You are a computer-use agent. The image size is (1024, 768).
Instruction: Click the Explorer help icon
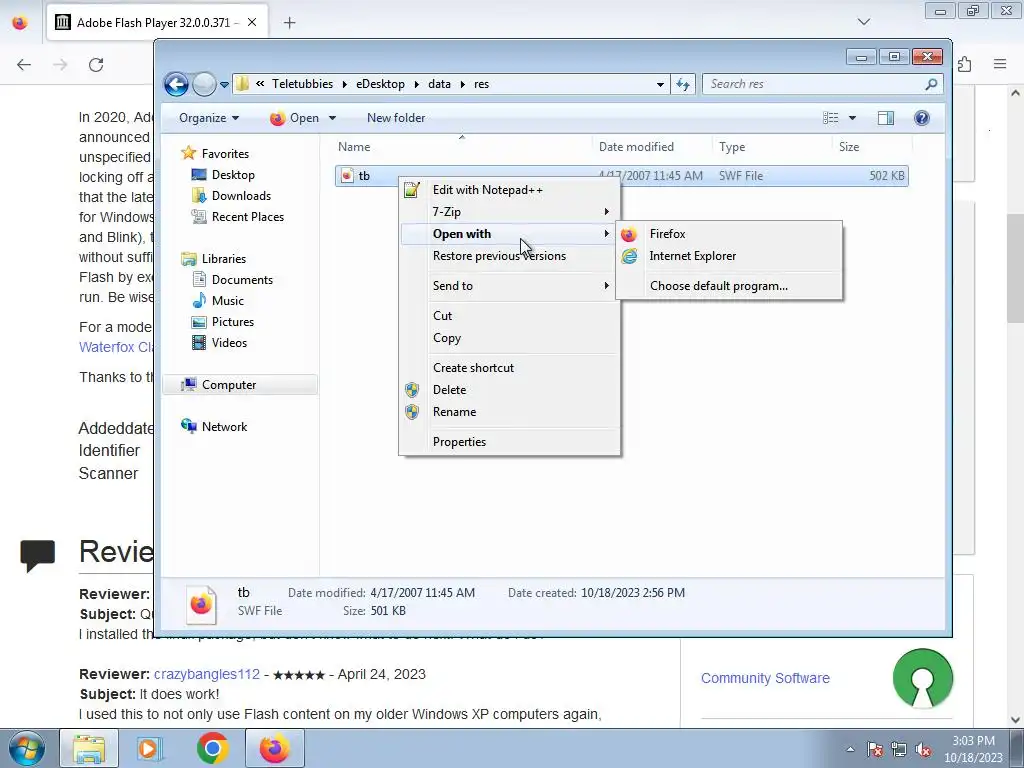click(921, 118)
